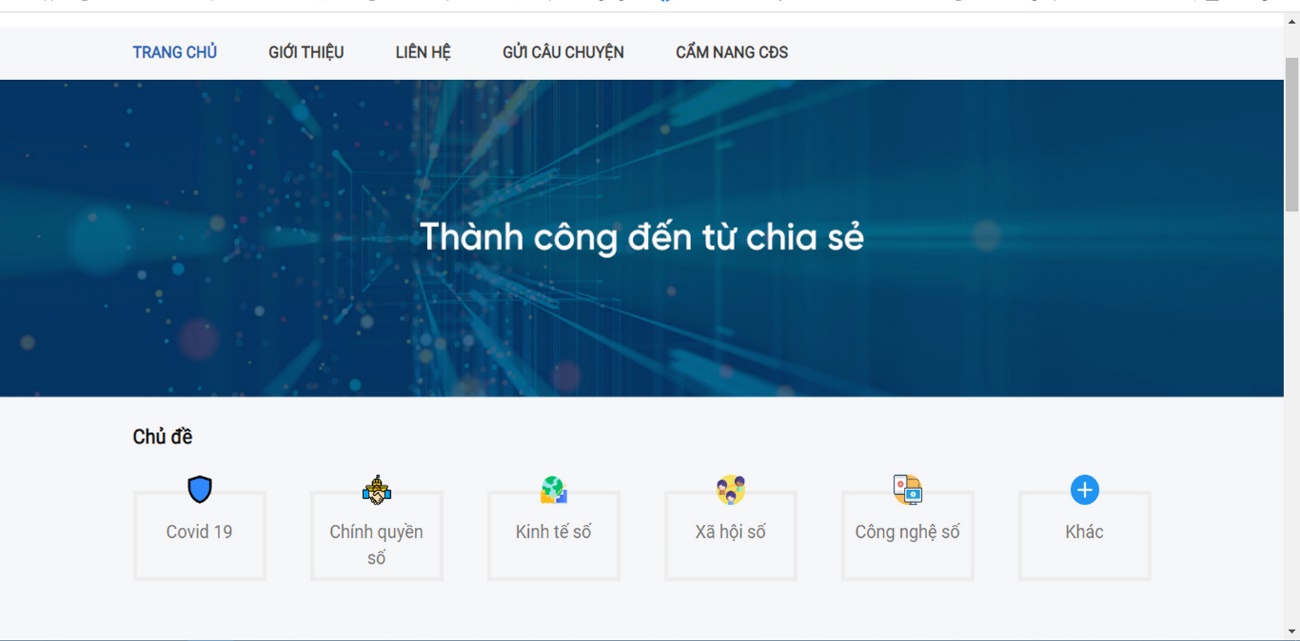Open the GIỚI THIỆU page
1300x641 pixels.
[306, 53]
